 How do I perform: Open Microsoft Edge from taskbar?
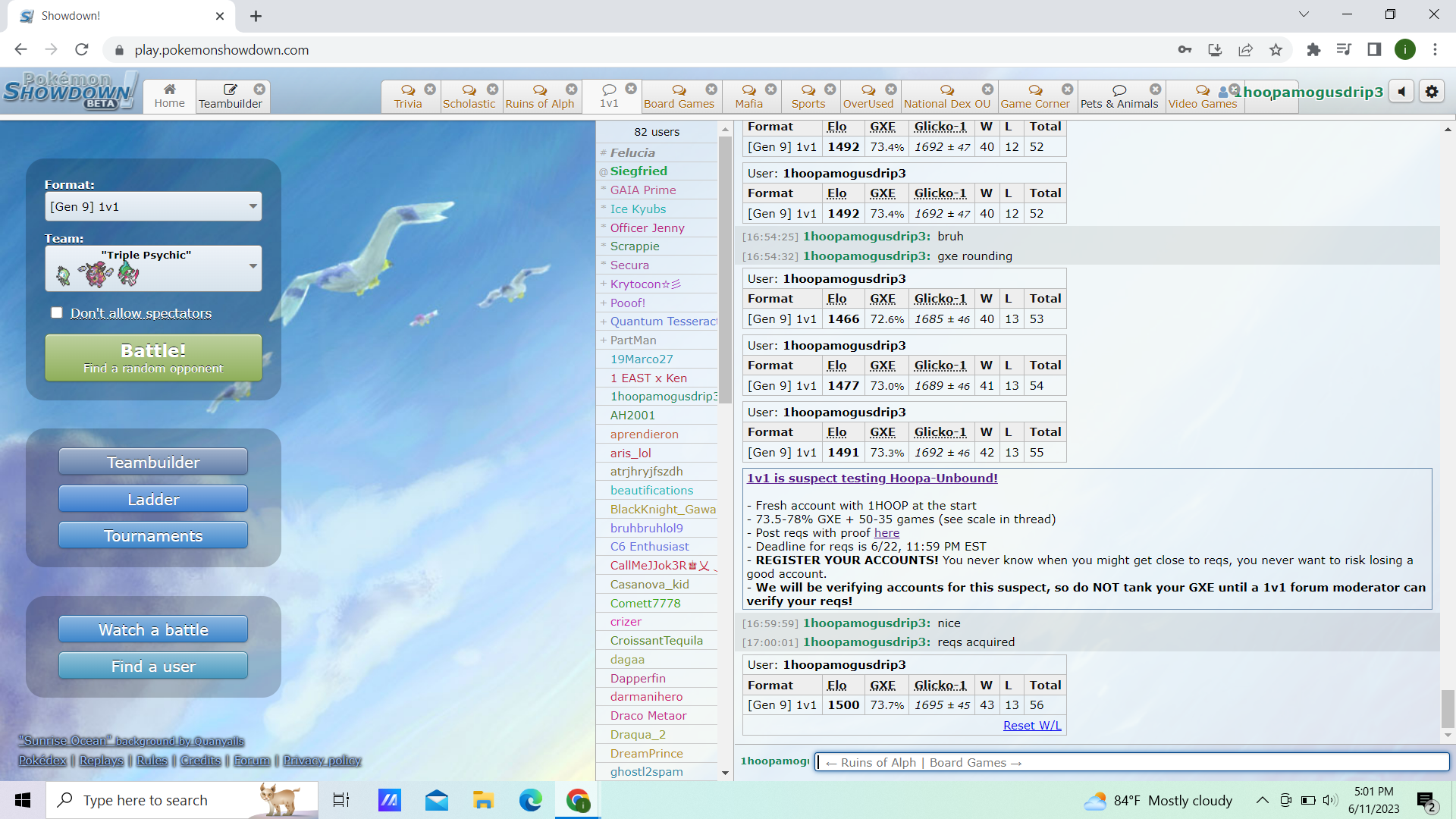(x=531, y=800)
